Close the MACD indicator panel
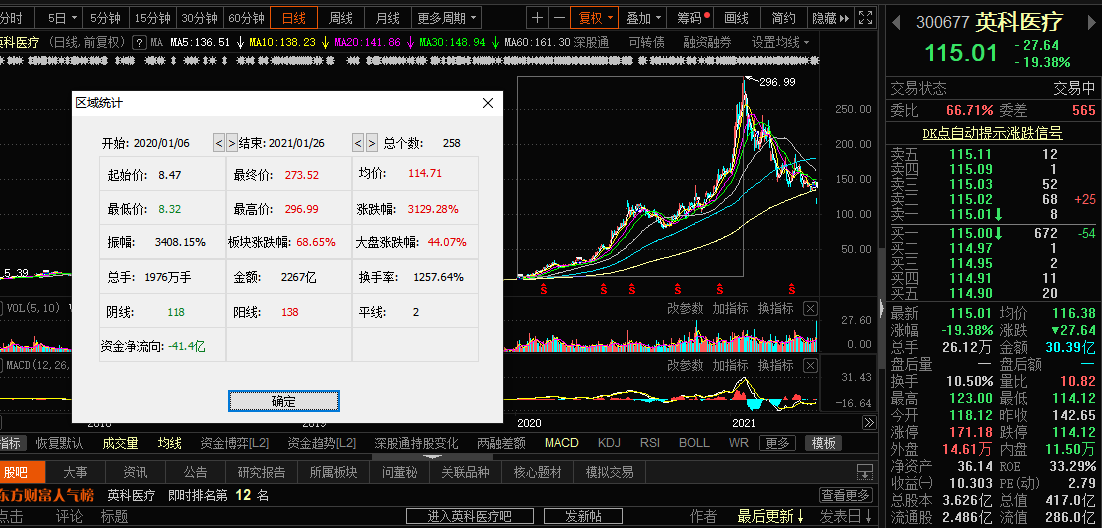 click(810, 366)
